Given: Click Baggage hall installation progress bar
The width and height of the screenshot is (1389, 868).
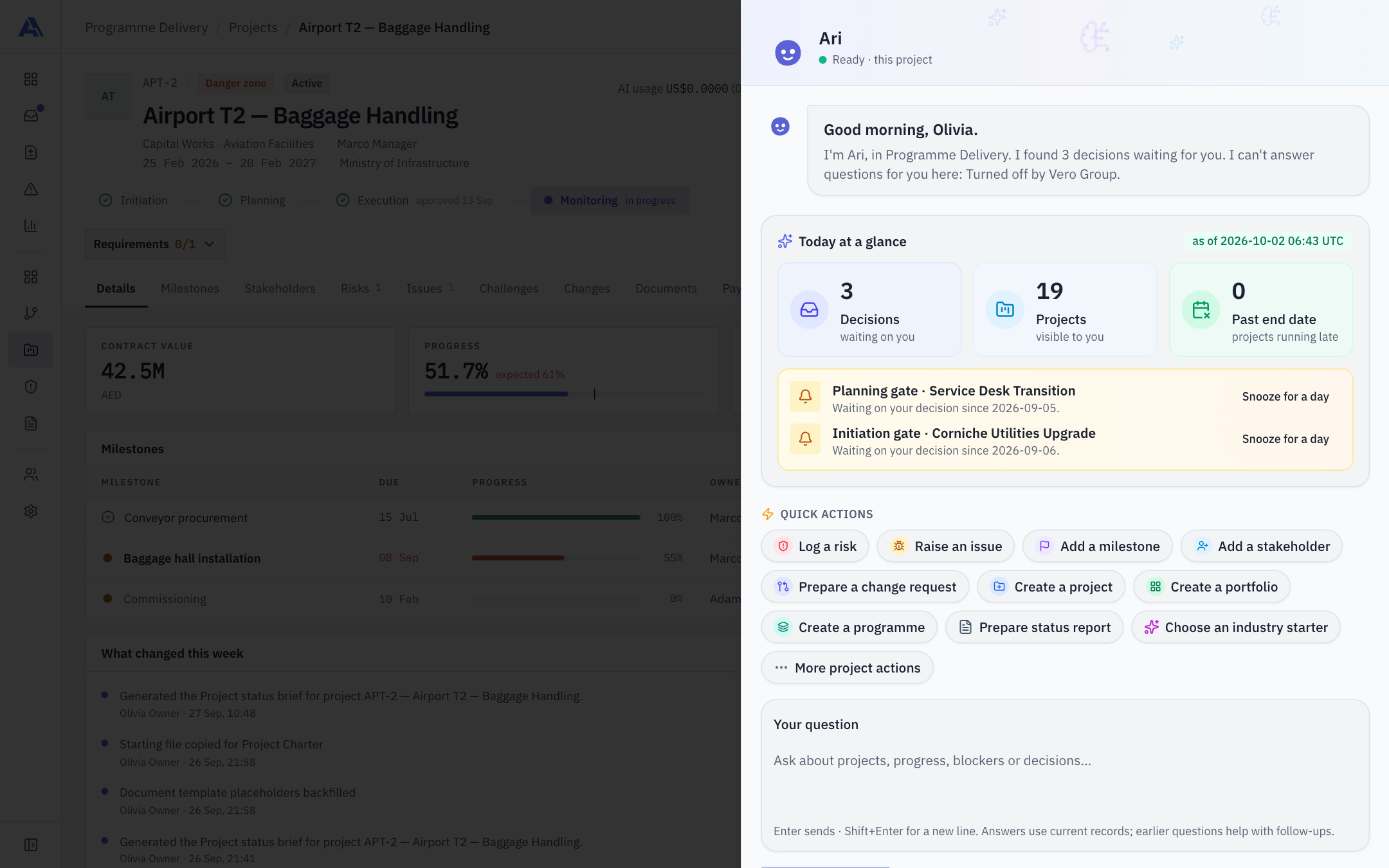Looking at the screenshot, I should 556,558.
